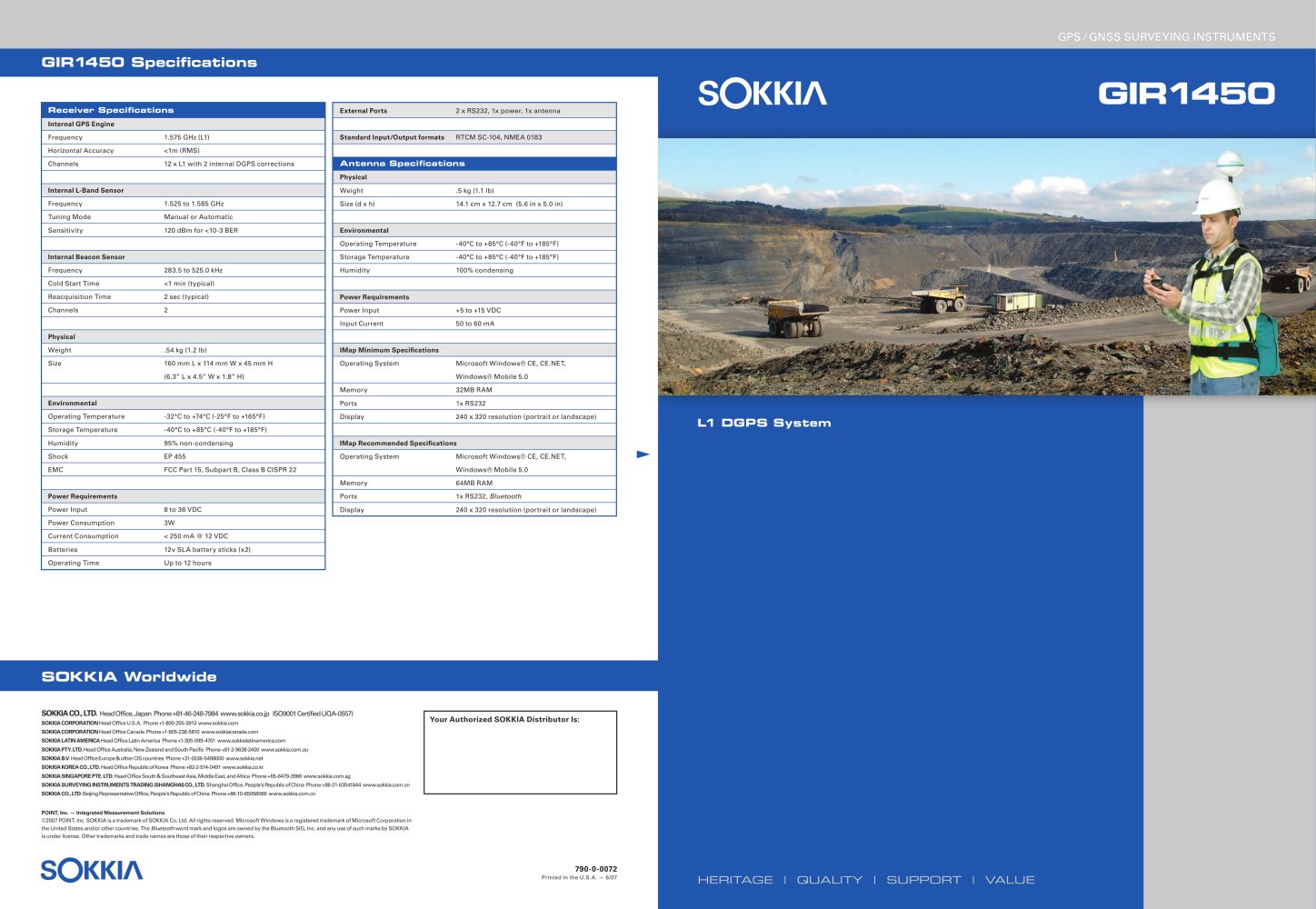Click the 'Antenna Specifications' table header

[474, 164]
